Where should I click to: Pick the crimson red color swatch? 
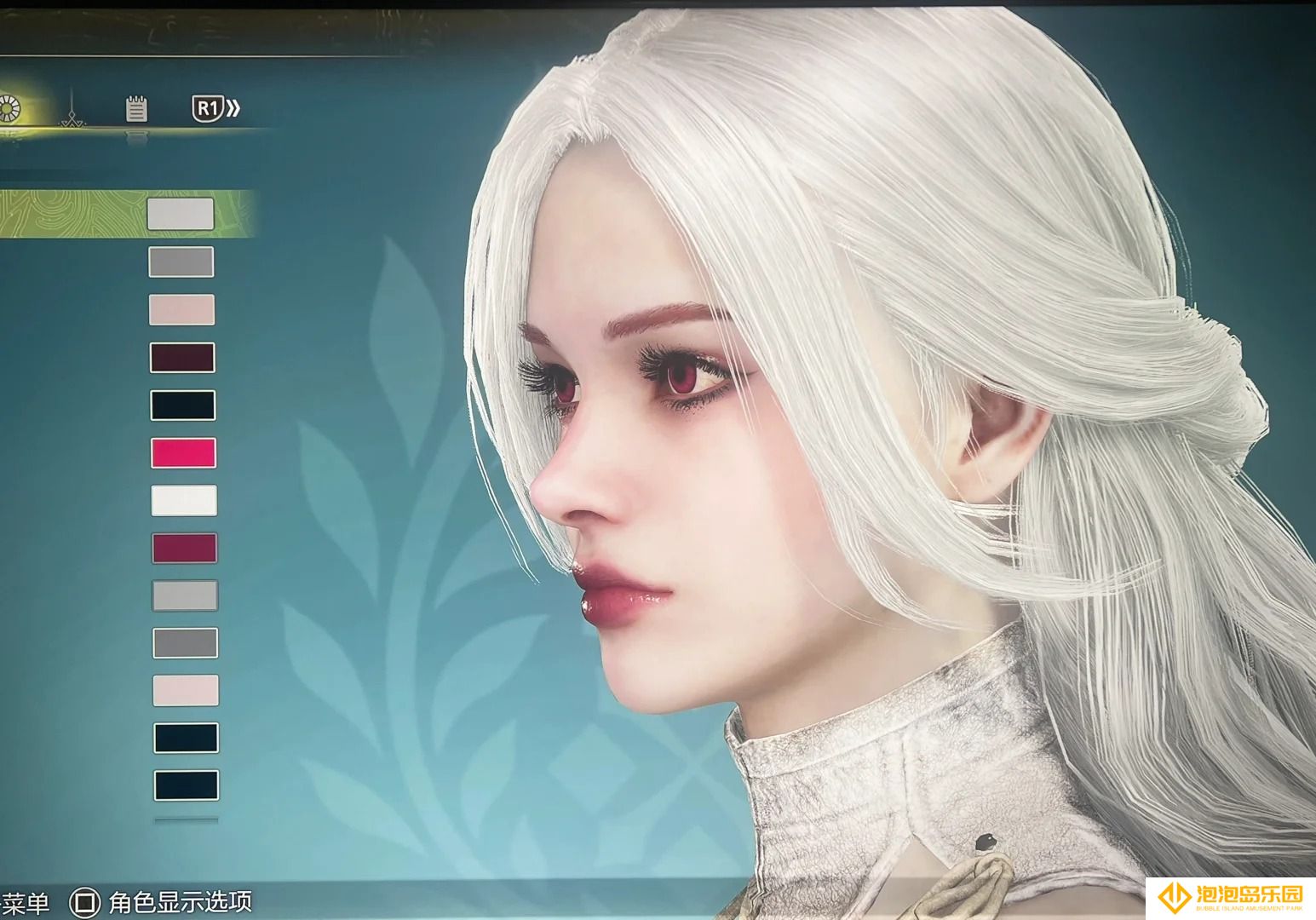(184, 548)
